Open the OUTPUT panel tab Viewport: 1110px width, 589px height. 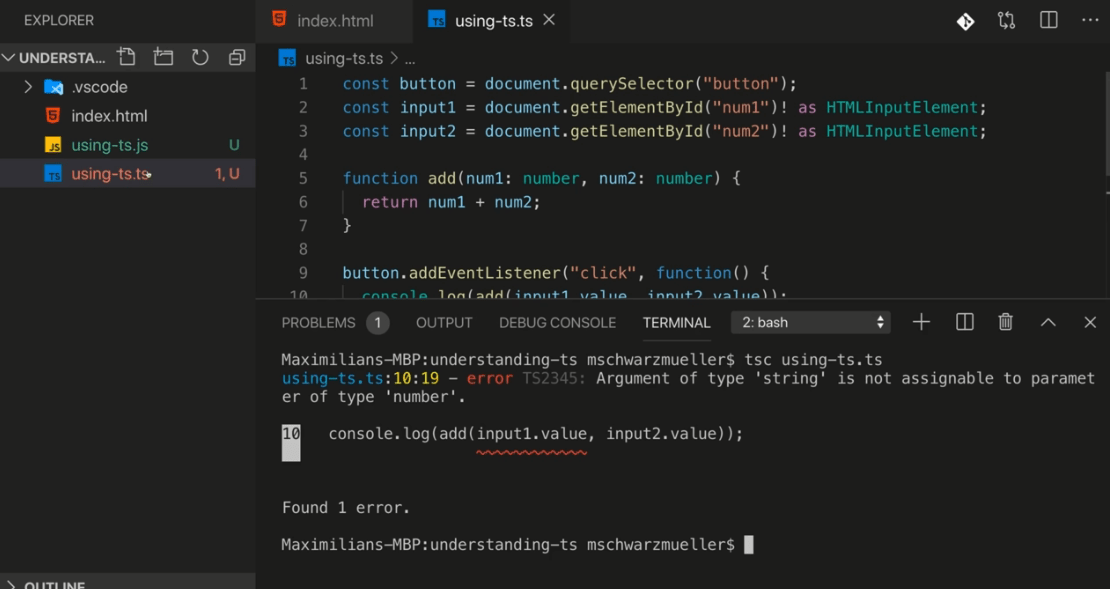pyautogui.click(x=444, y=323)
